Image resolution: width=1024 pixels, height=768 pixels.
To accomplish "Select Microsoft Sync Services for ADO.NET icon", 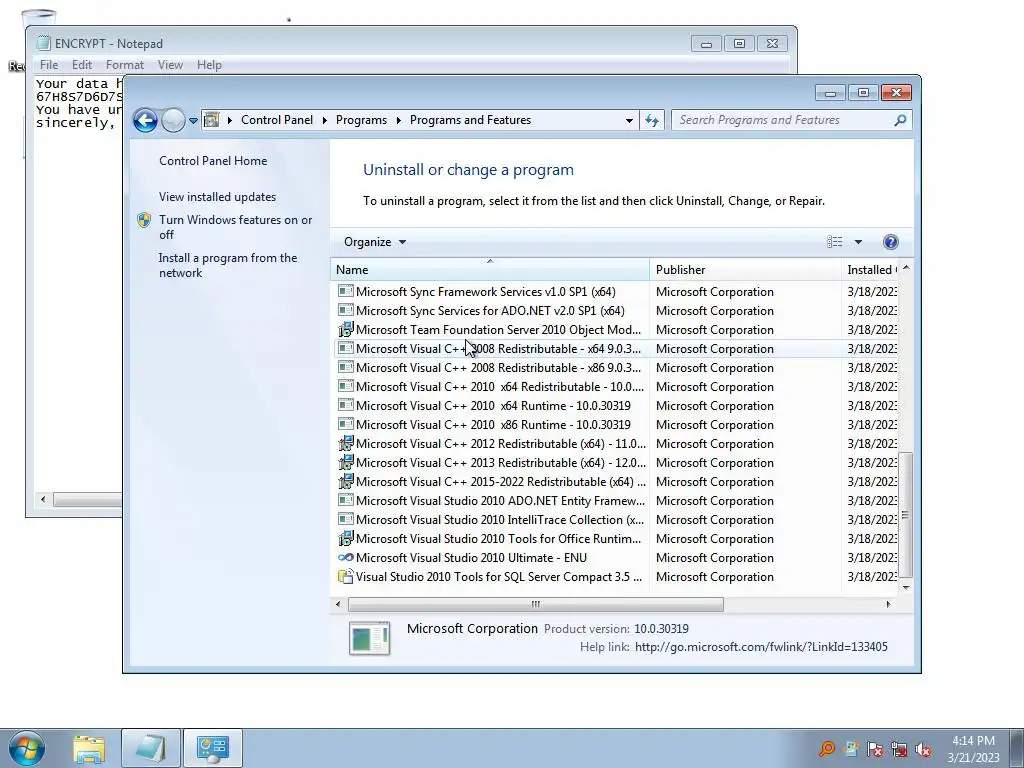I will pyautogui.click(x=345, y=310).
